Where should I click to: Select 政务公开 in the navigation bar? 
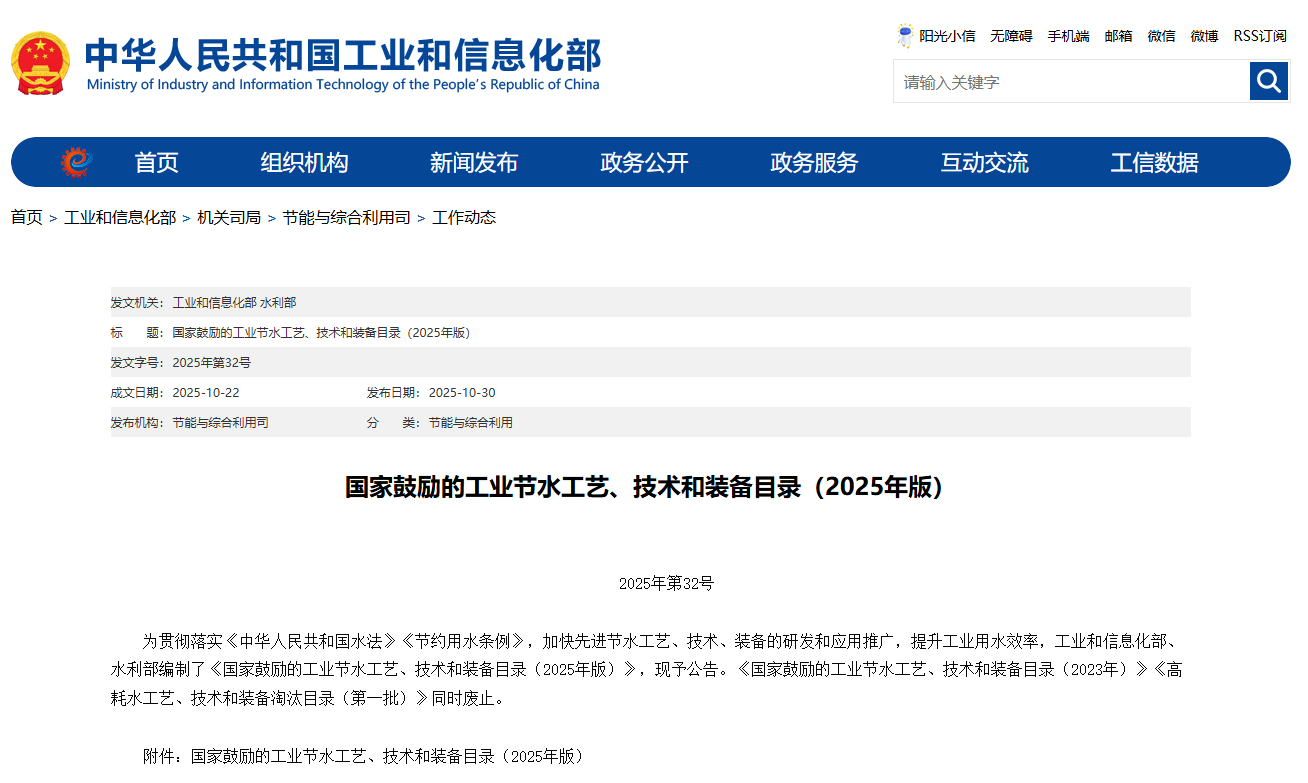[x=644, y=163]
